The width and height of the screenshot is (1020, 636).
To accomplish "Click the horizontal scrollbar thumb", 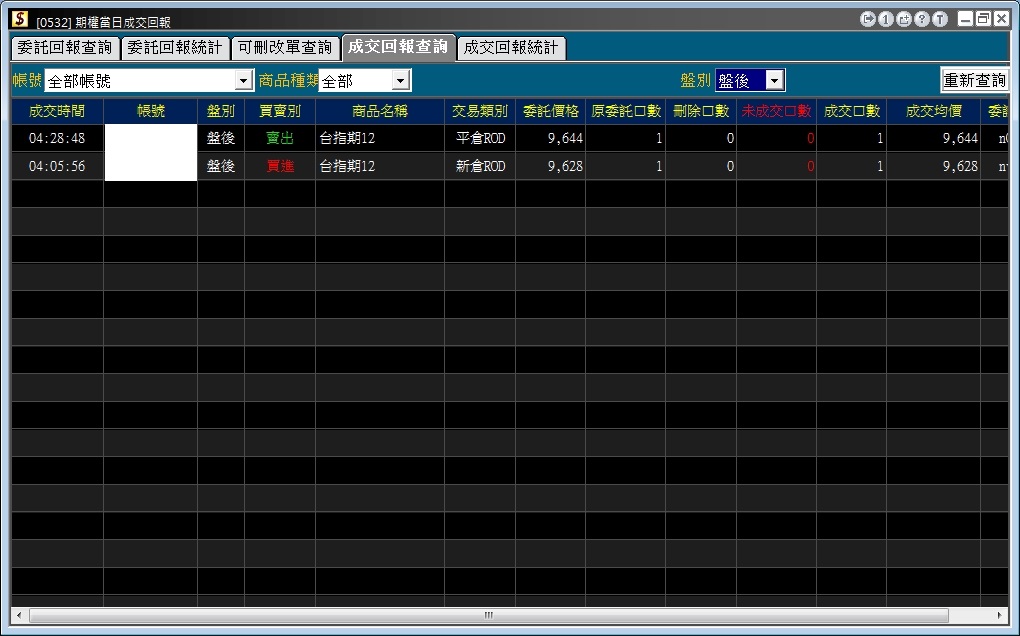I will pos(489,615).
